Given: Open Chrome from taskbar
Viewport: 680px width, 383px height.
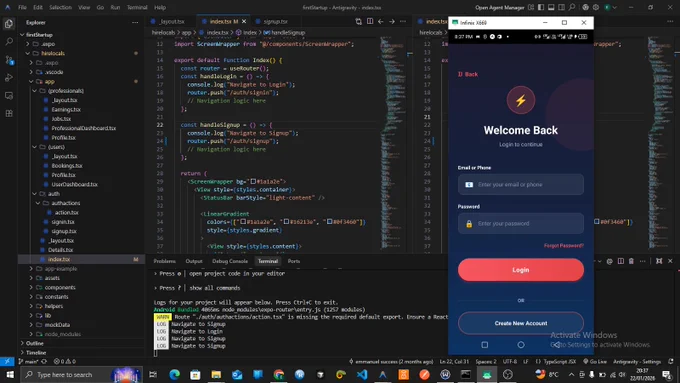Looking at the screenshot, I should point(279,374).
